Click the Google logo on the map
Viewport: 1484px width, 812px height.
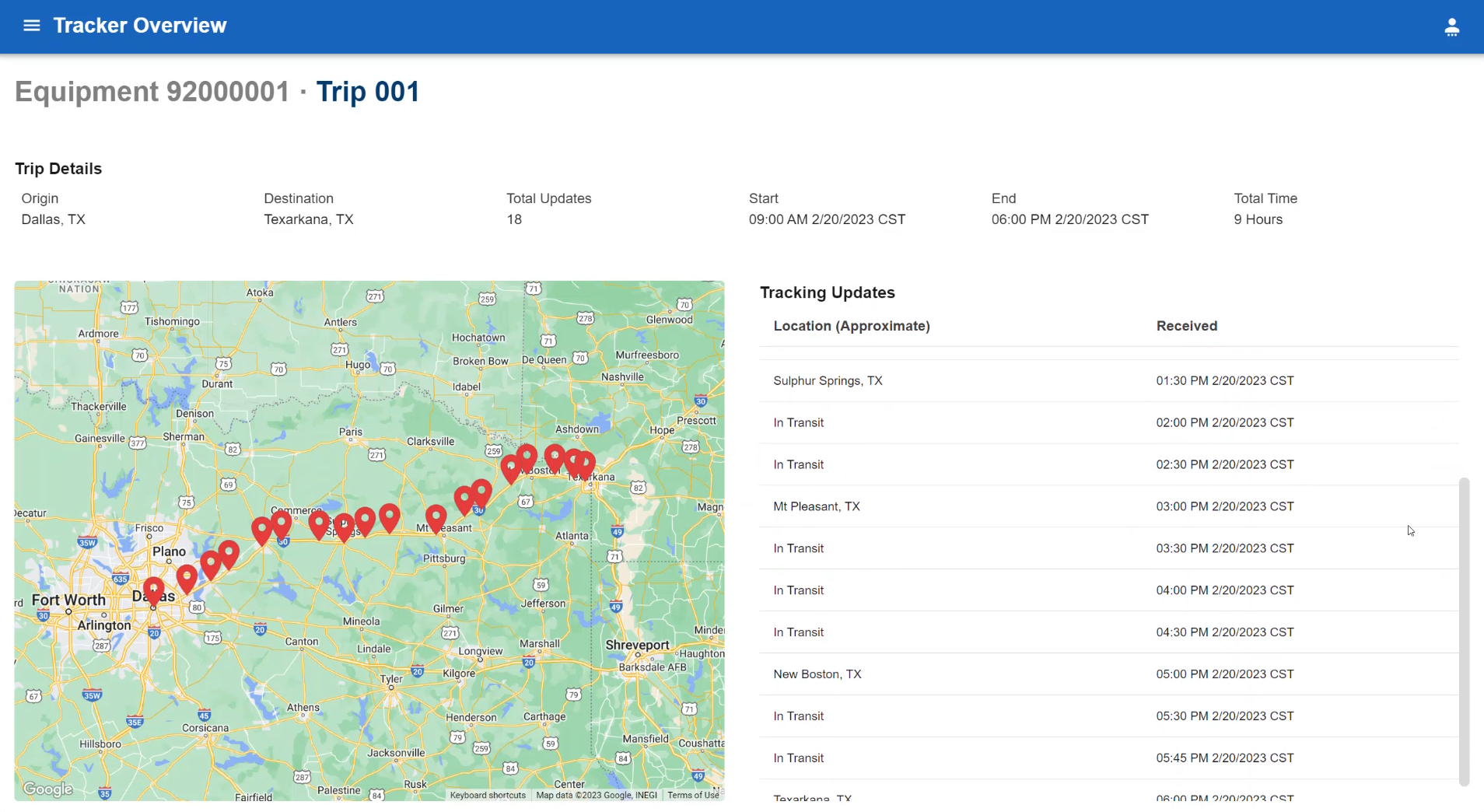[48, 789]
